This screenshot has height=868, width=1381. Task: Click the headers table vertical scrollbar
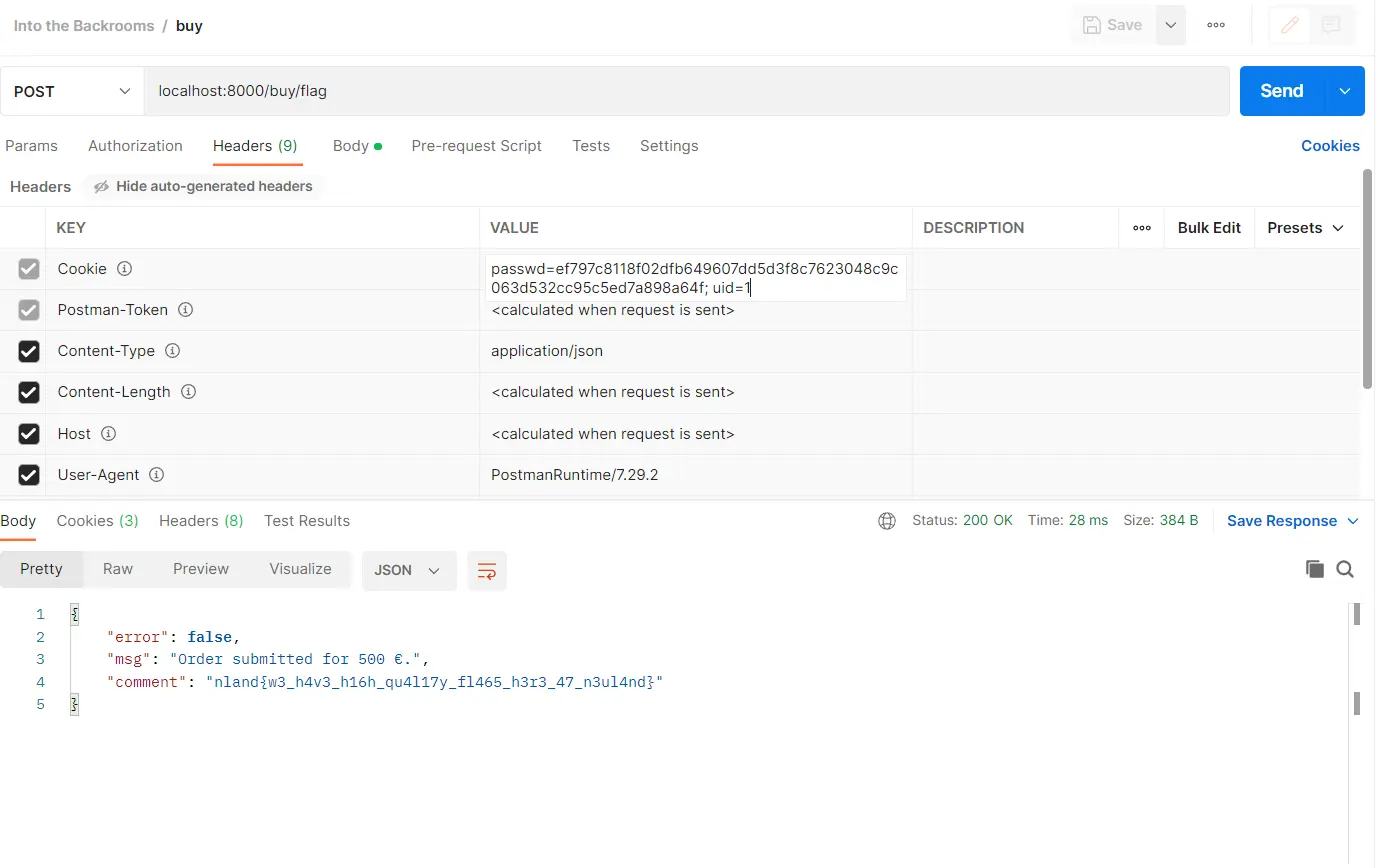tap(1367, 280)
